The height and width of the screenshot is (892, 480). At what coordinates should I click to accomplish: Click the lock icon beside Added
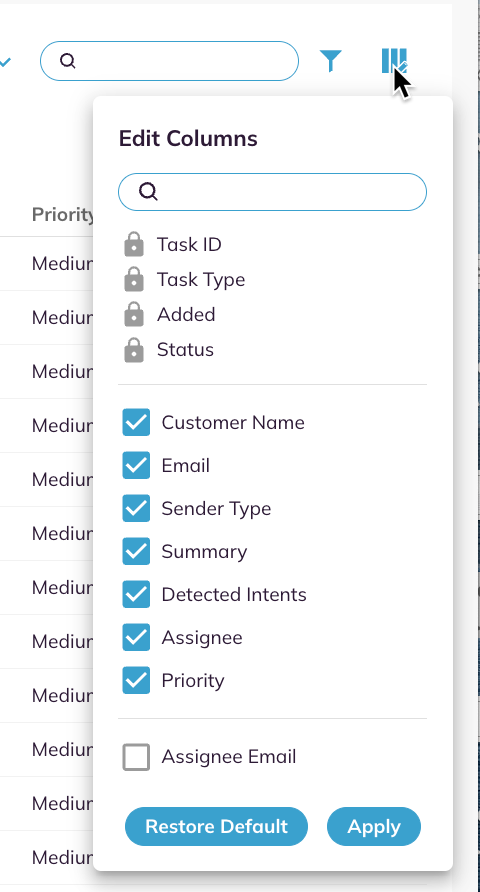[134, 315]
